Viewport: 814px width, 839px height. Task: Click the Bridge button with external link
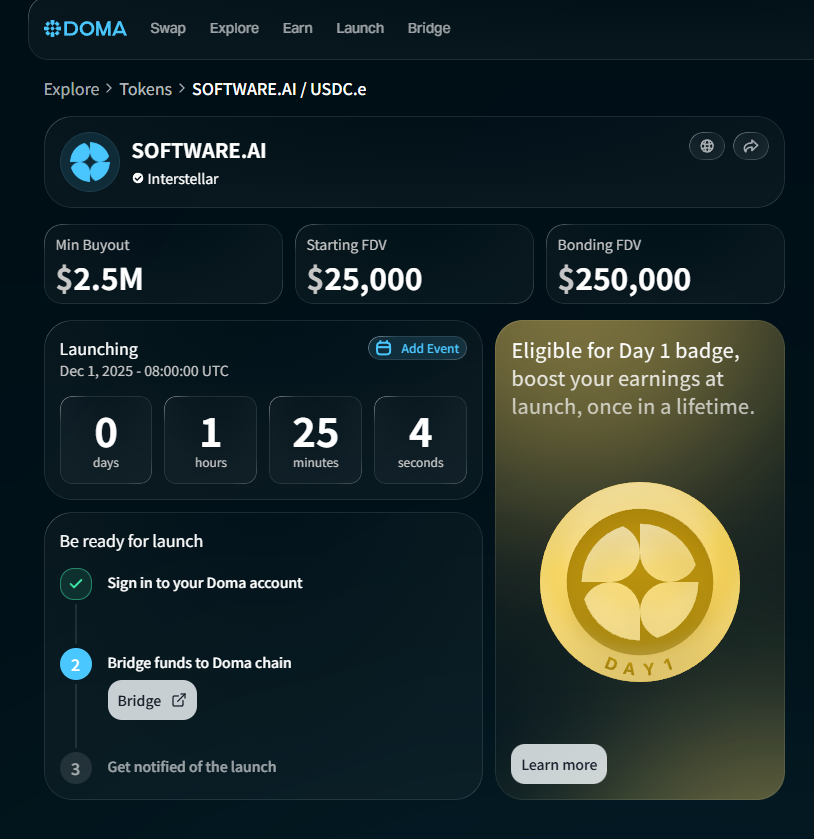tap(153, 700)
